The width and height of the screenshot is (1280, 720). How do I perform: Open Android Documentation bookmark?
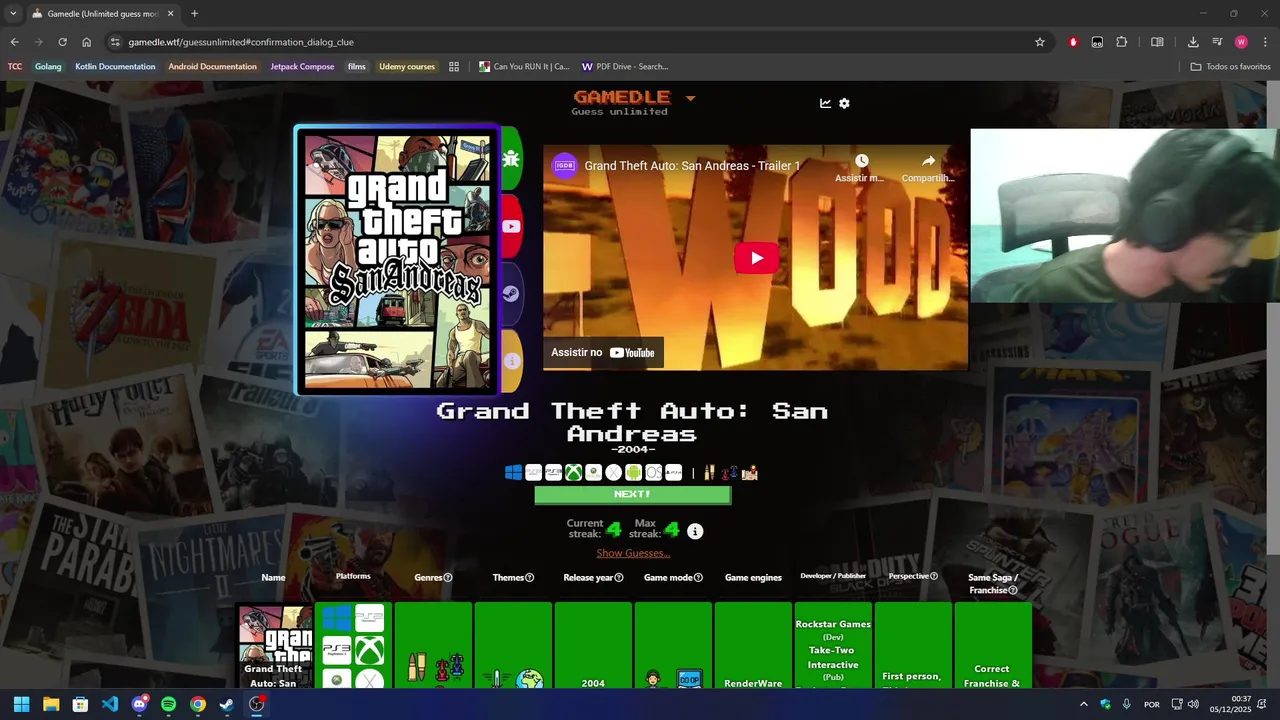tap(212, 67)
